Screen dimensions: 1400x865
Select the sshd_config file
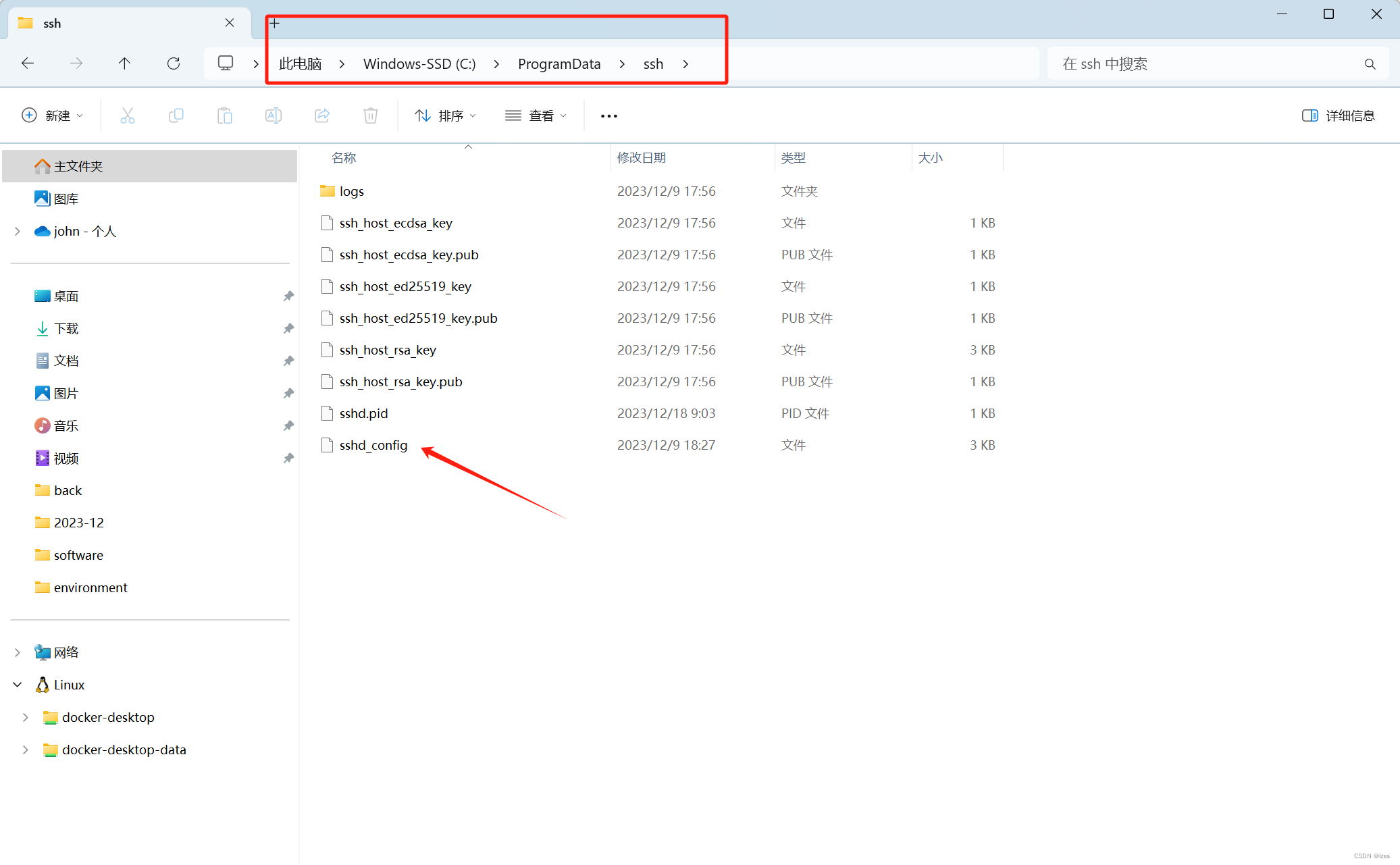[373, 446]
